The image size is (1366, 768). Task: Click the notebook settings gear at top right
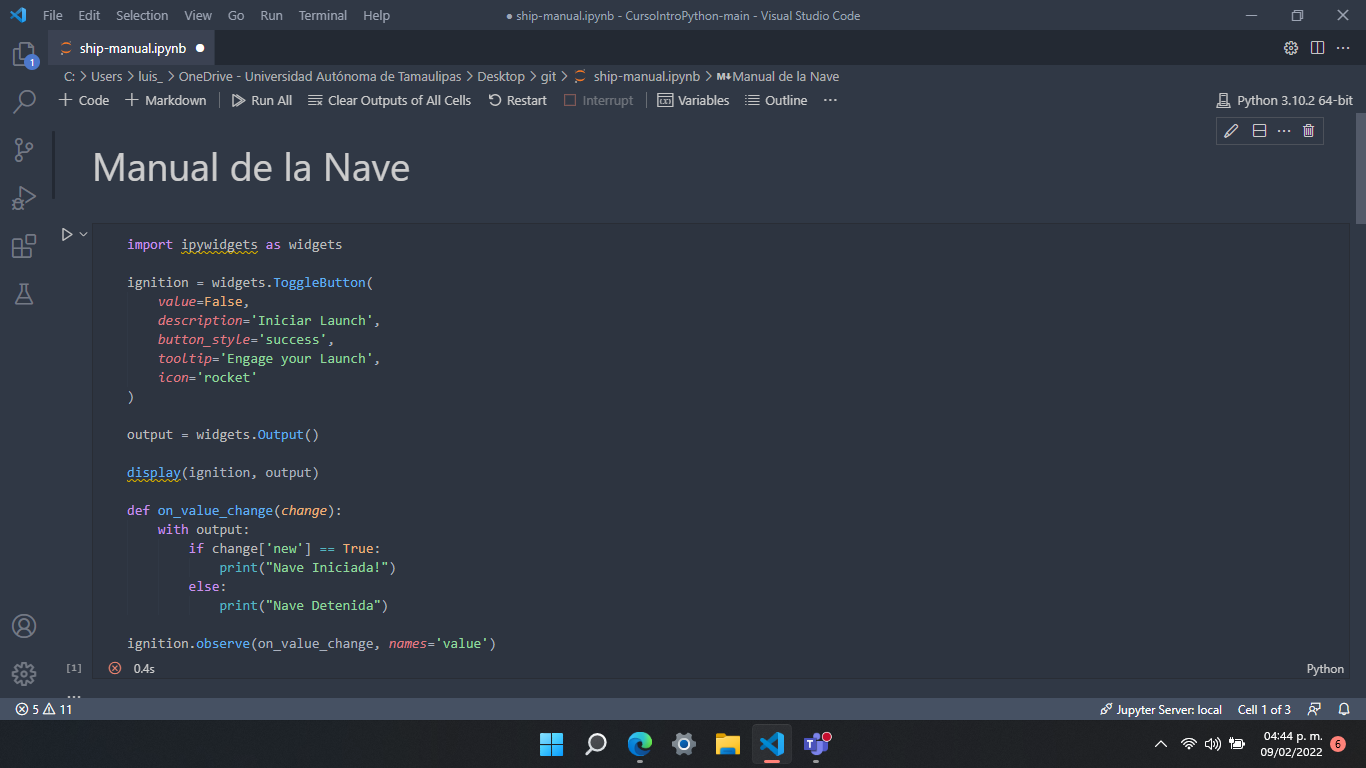pyautogui.click(x=1291, y=48)
